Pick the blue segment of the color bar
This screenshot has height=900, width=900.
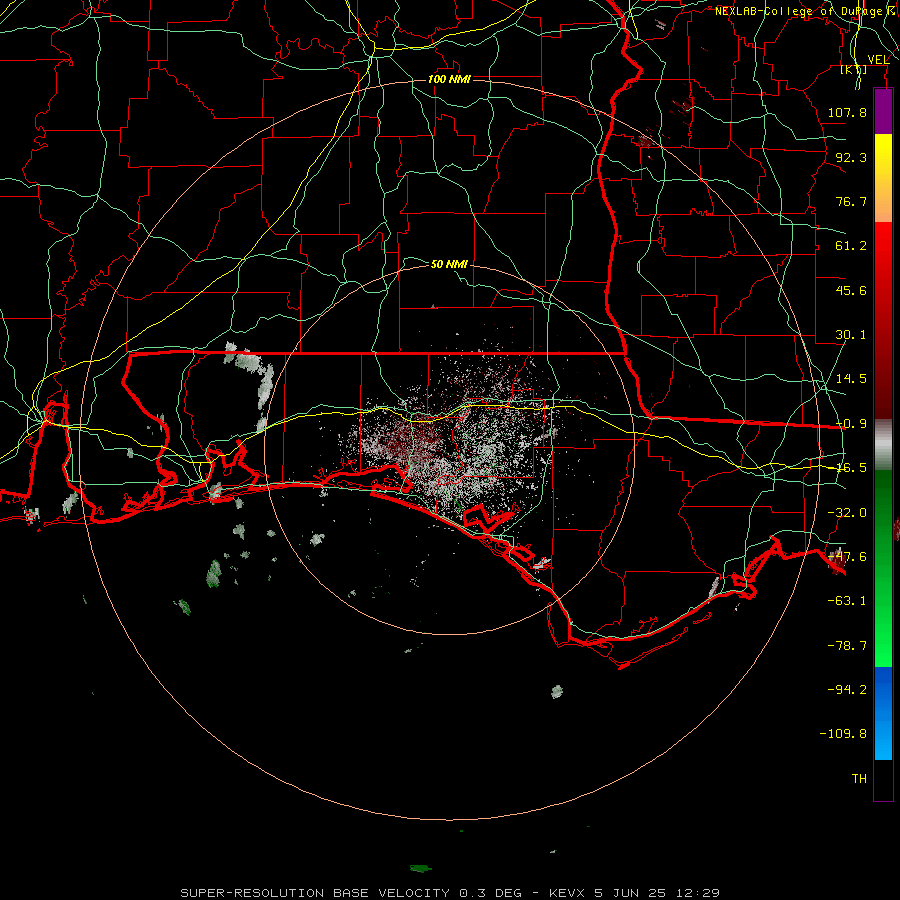point(883,713)
